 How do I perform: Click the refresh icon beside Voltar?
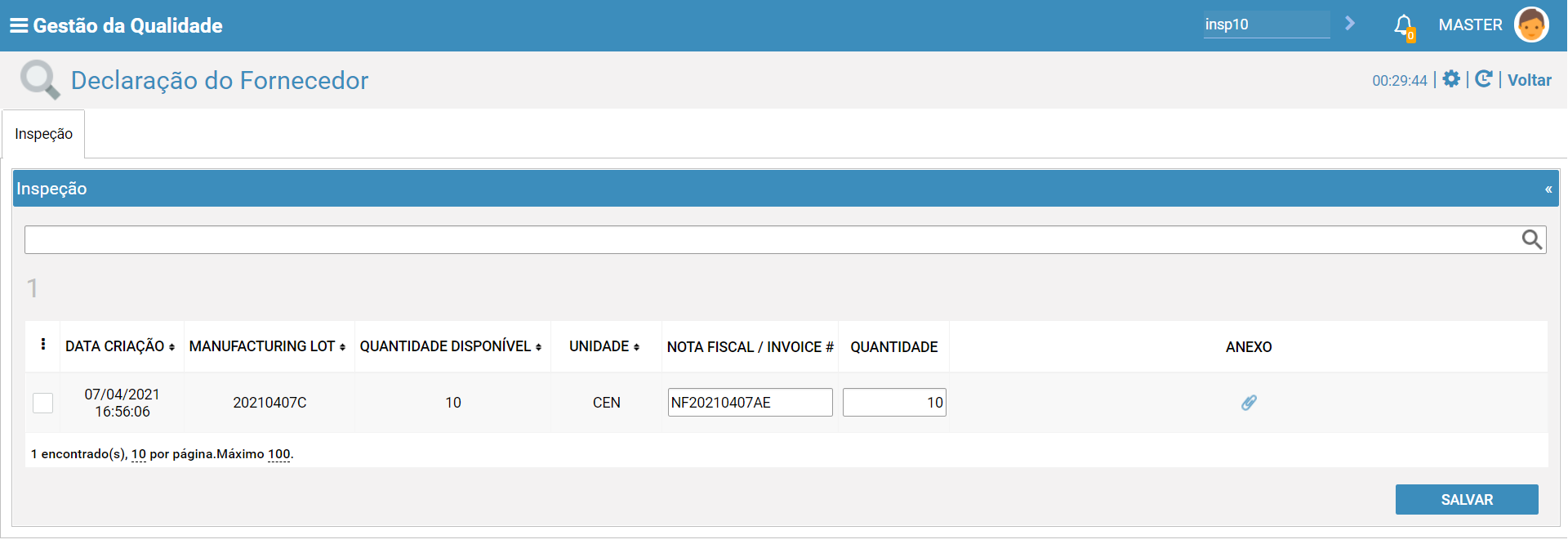coord(1484,79)
